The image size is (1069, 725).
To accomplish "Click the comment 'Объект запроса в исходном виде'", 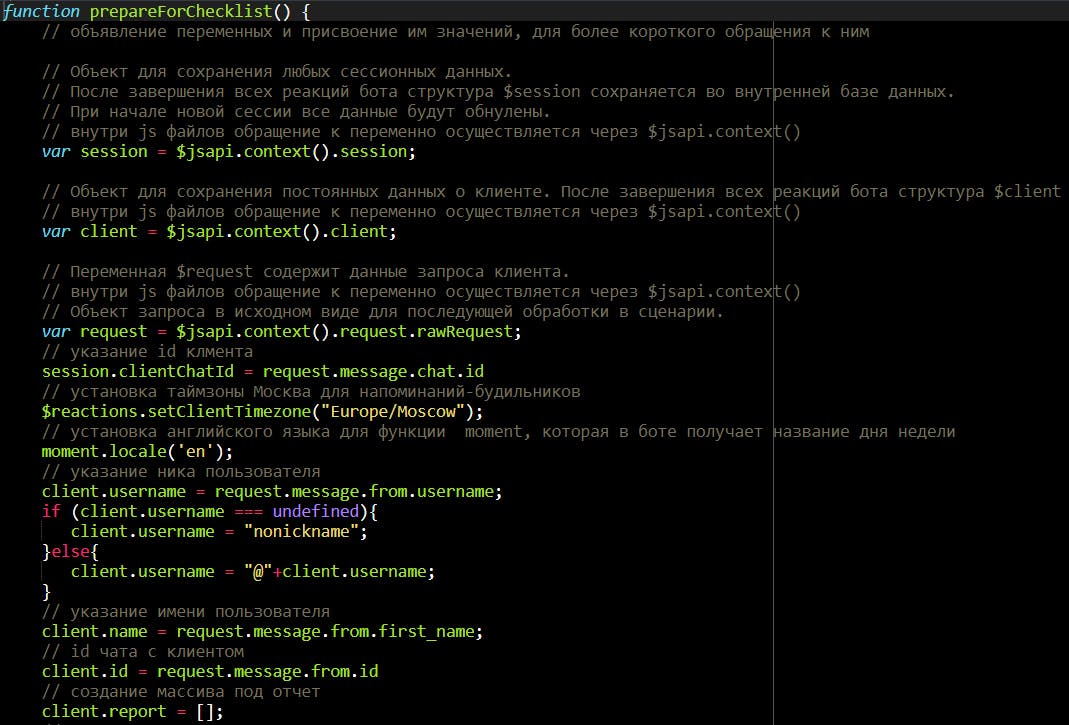I will [x=382, y=312].
